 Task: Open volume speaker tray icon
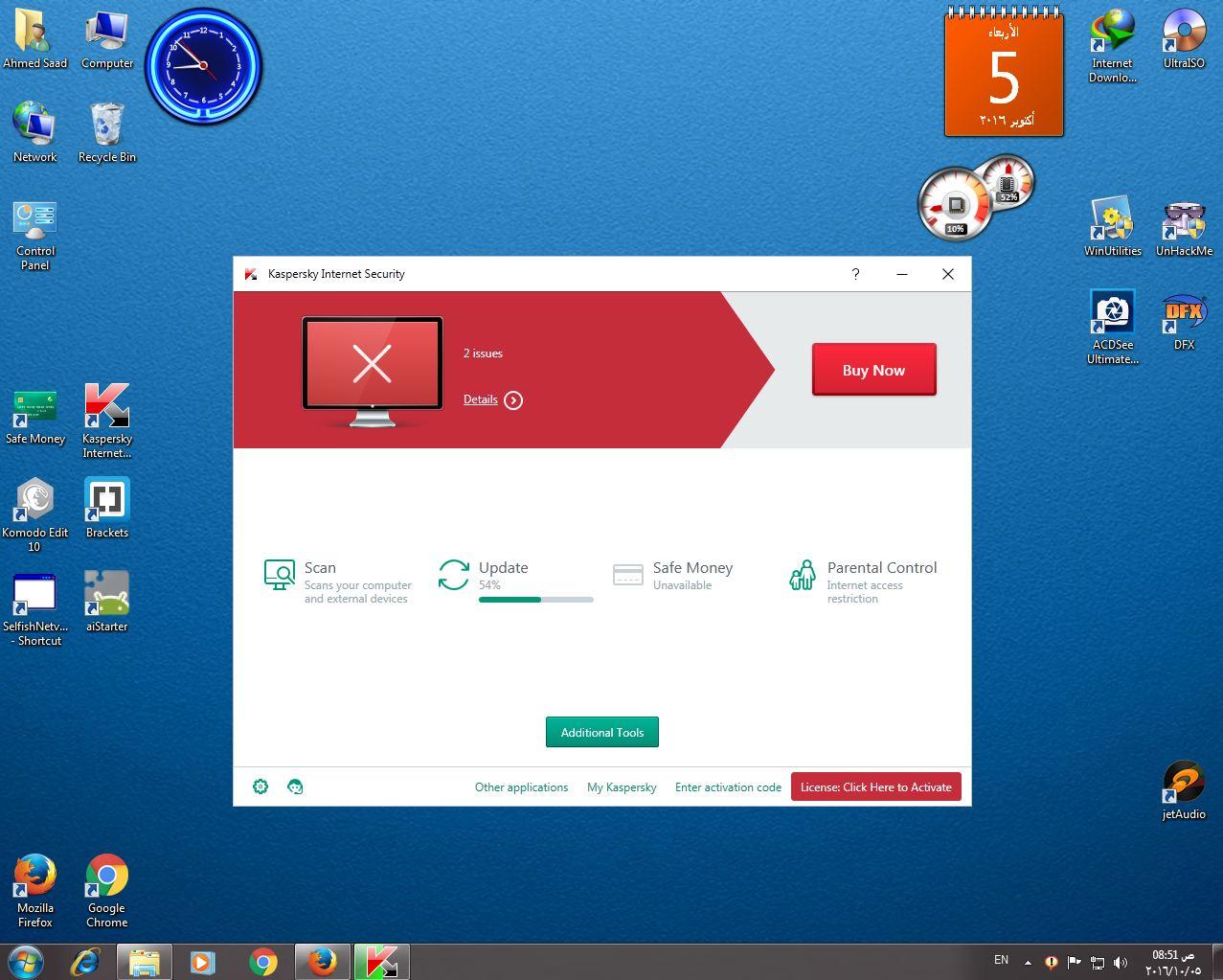(x=1121, y=963)
